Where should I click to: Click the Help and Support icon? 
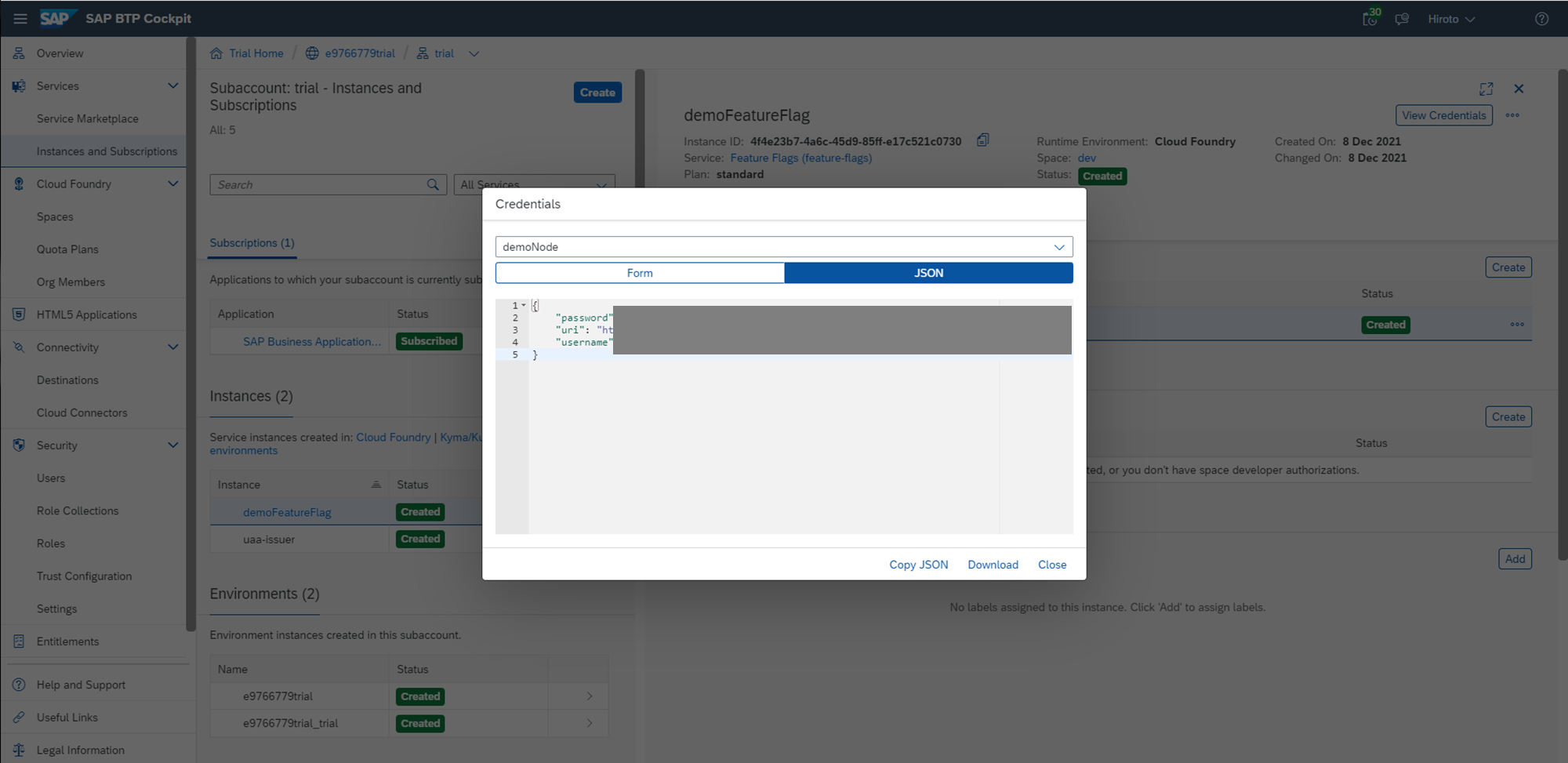19,685
